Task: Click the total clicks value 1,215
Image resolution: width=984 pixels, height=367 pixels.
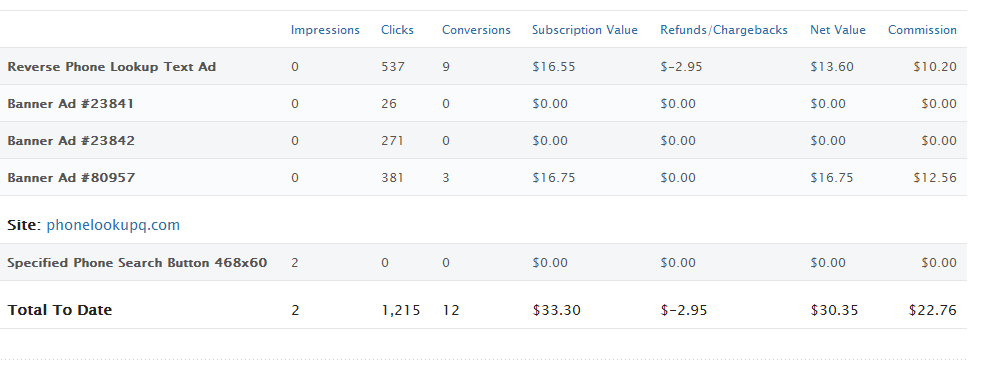Action: tap(401, 310)
